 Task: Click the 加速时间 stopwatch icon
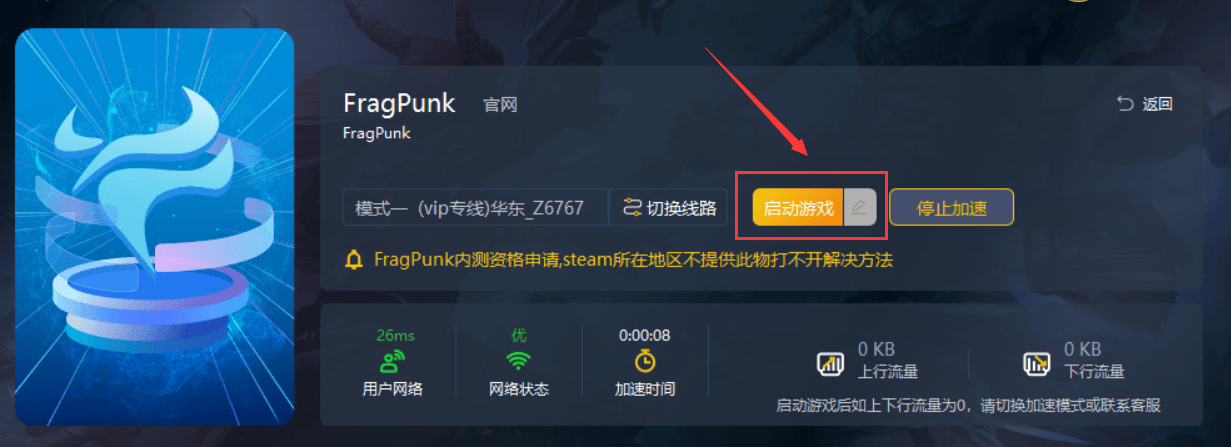coord(645,360)
